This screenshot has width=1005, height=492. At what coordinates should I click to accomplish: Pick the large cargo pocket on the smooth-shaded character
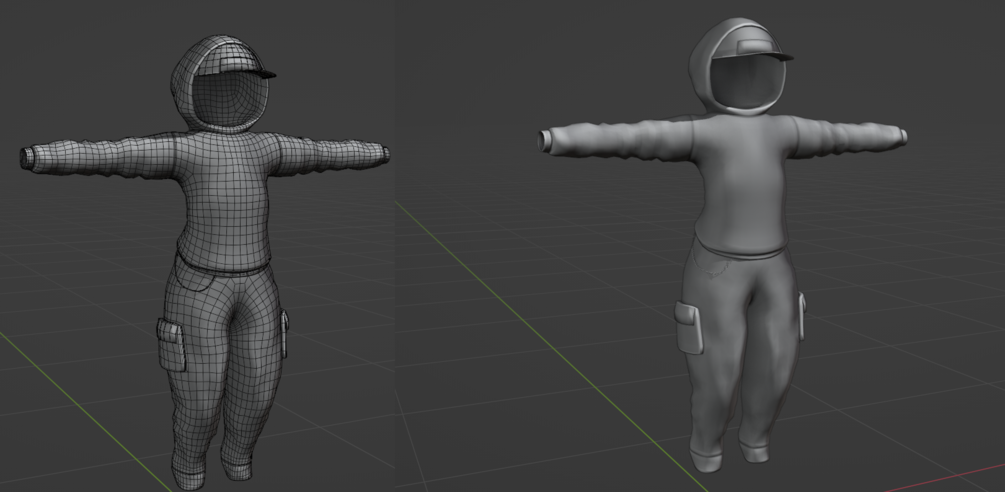689,327
